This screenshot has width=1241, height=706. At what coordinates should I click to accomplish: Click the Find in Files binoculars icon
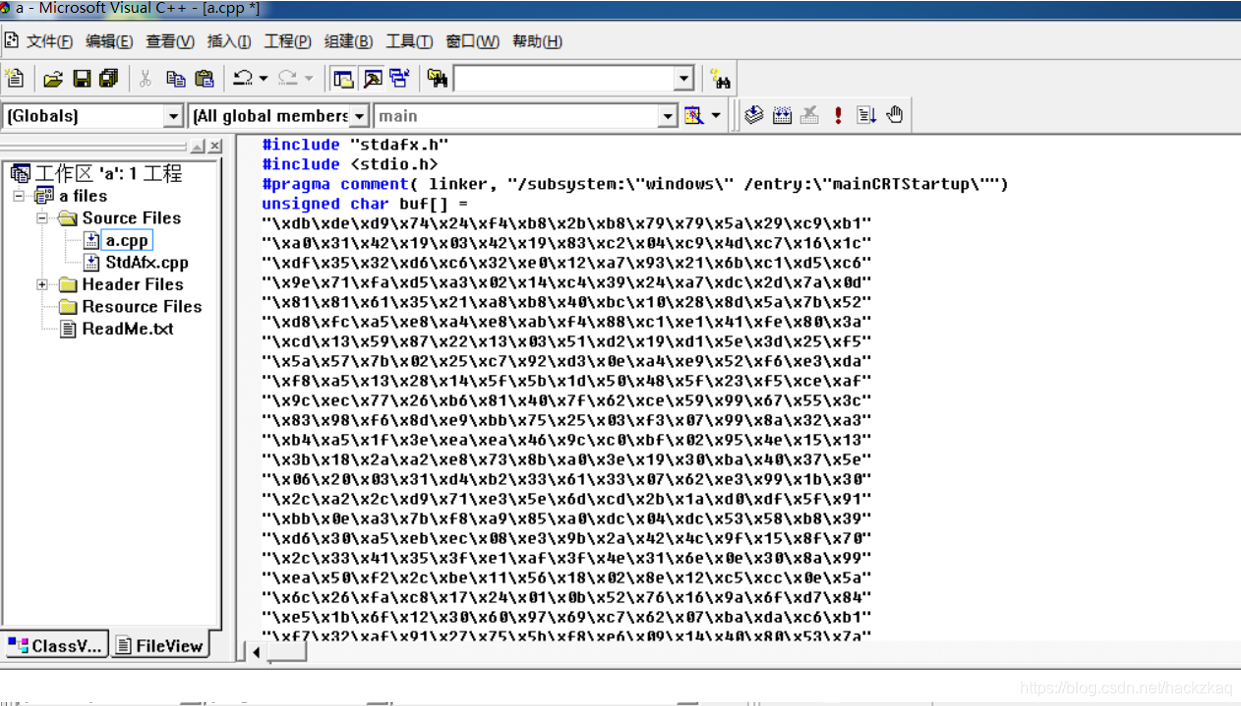[437, 78]
